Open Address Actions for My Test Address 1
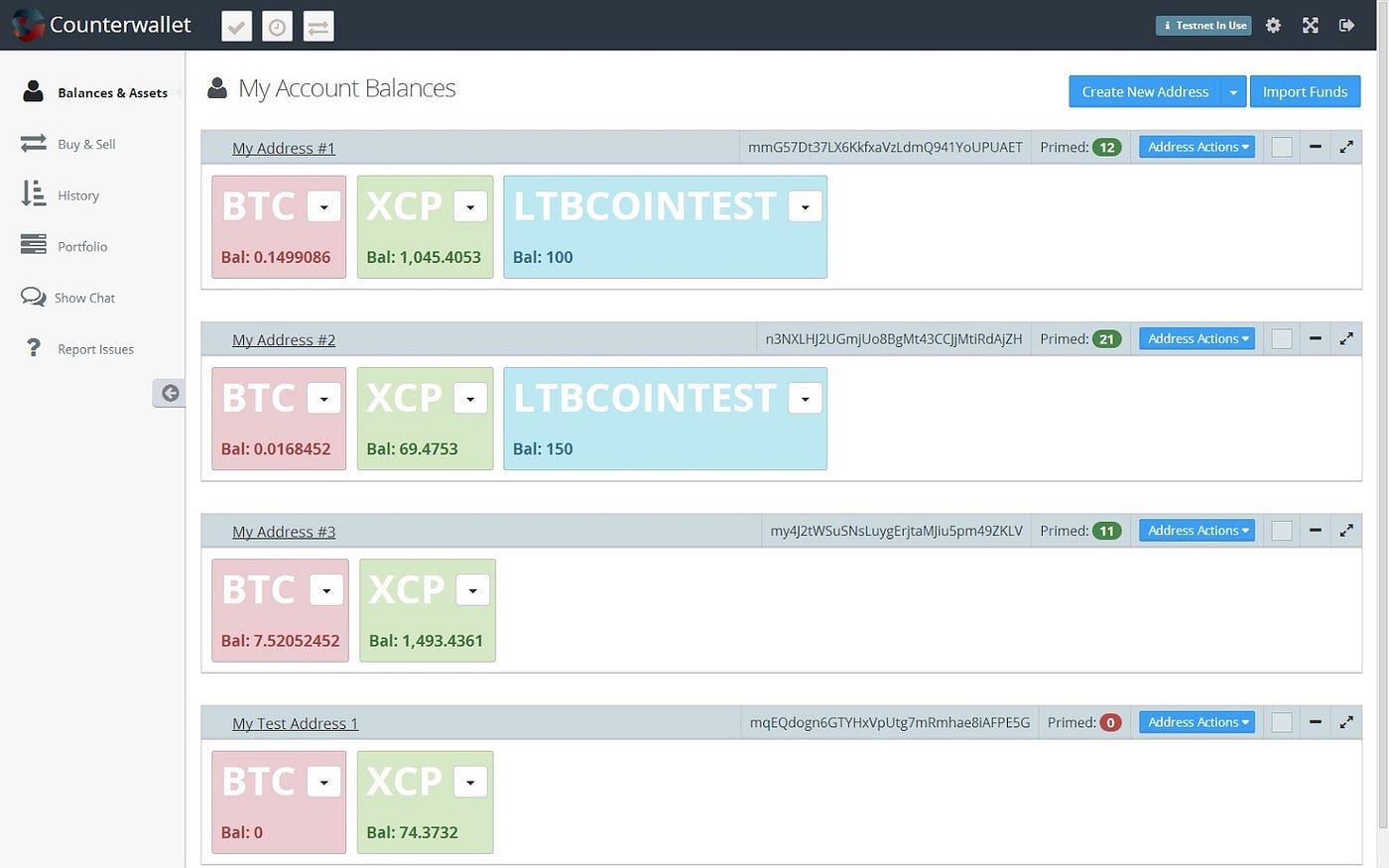Viewport: 1389px width, 868px height. 1197,722
